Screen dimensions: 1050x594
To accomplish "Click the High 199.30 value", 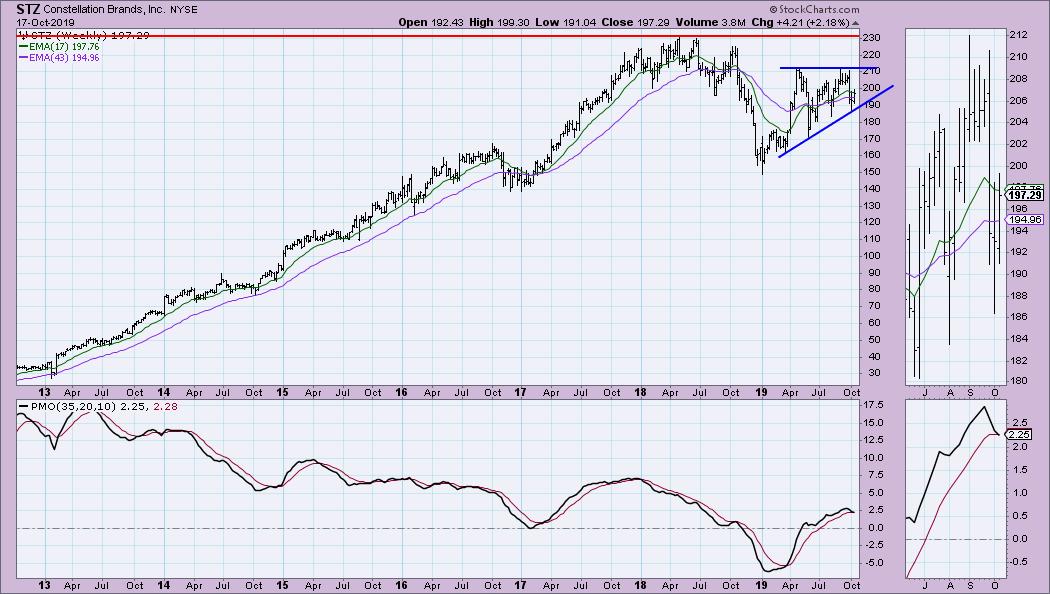I will pos(499,22).
